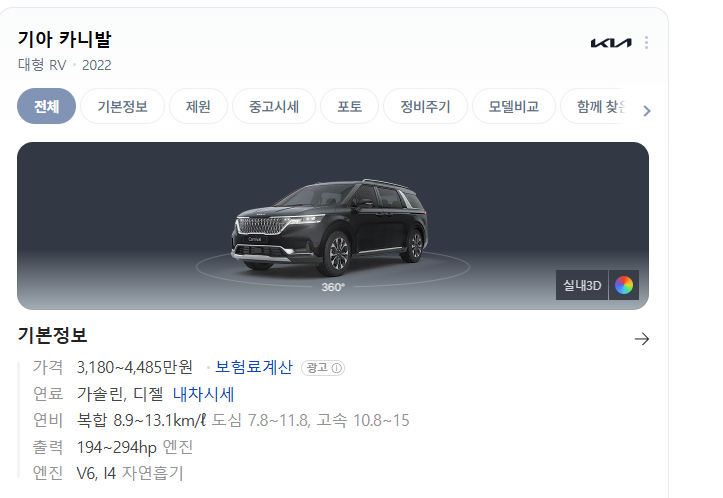Image resolution: width=723 pixels, height=498 pixels.
Task: Open the color wheel picker
Action: point(624,285)
